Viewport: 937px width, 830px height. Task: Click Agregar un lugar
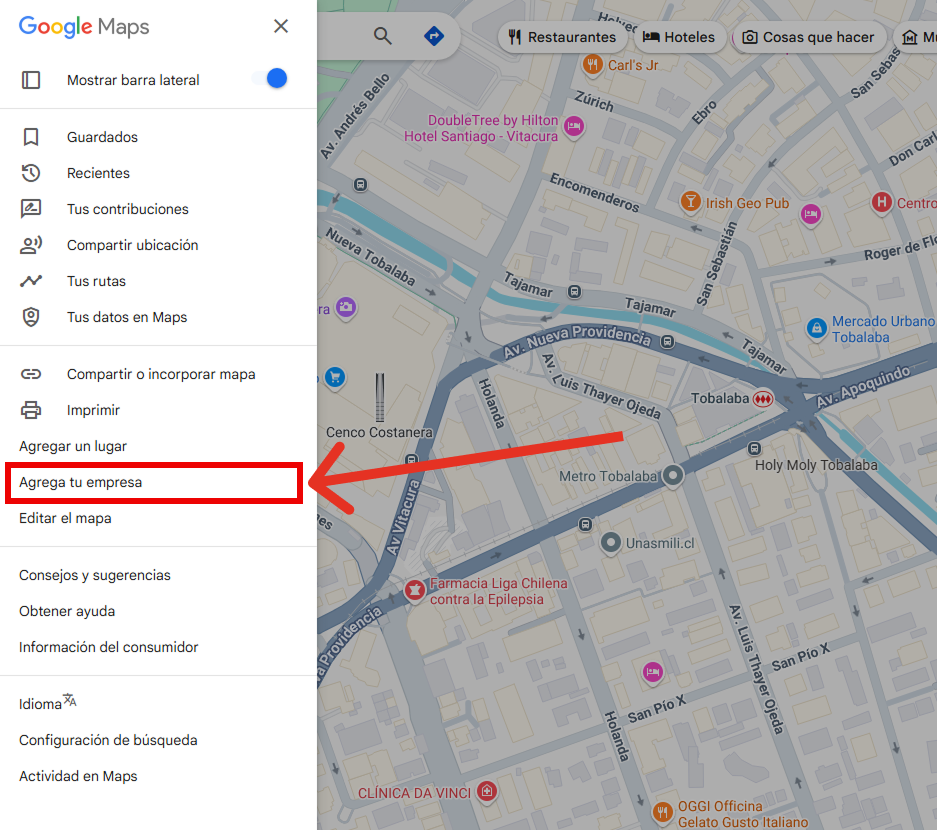pos(158,446)
